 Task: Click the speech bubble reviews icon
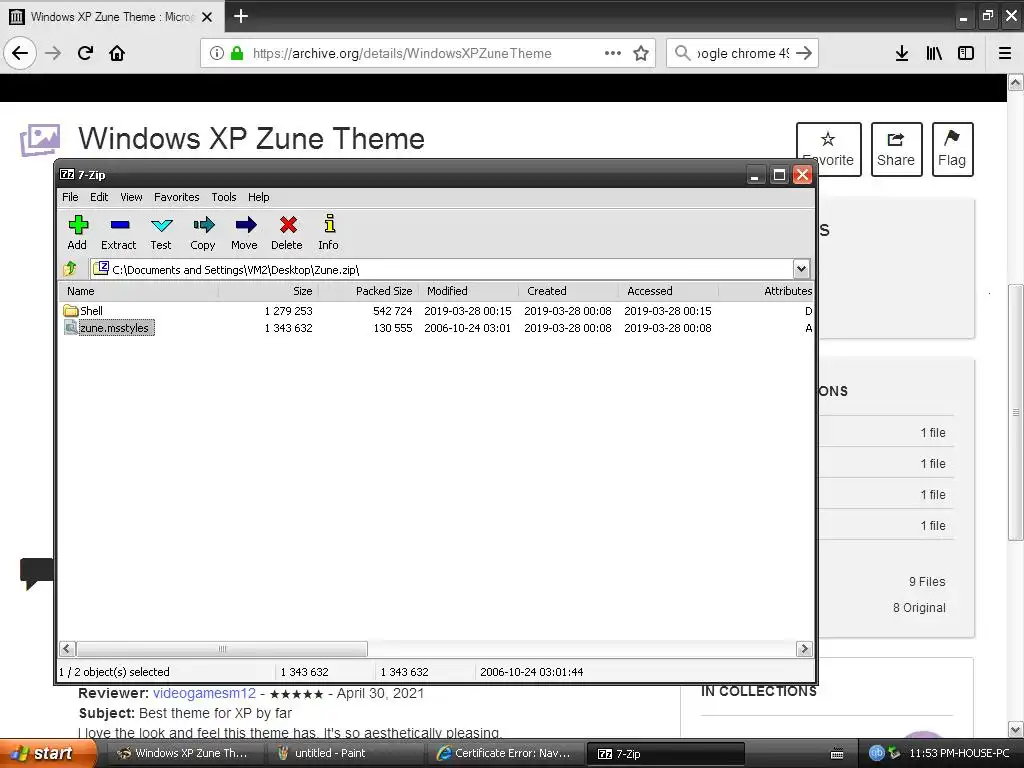(36, 573)
